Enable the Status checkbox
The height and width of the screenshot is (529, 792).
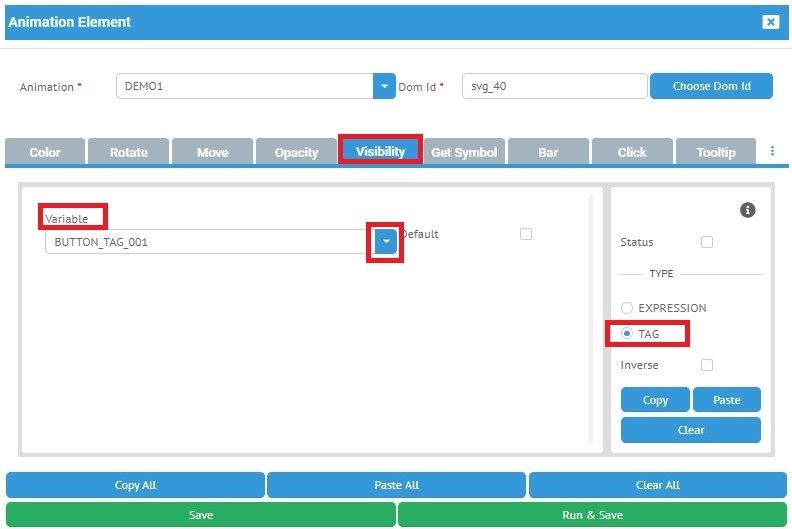[x=707, y=242]
